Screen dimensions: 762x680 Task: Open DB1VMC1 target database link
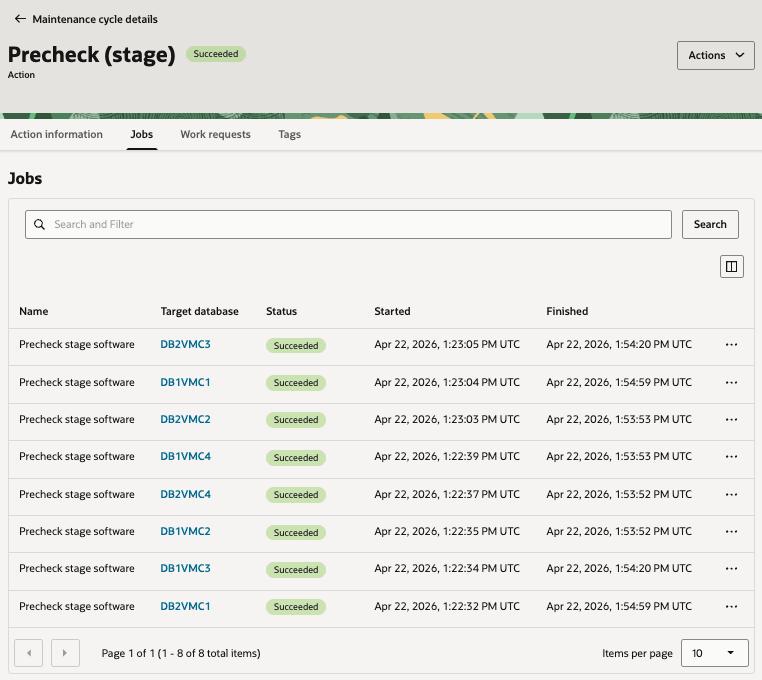(x=185, y=382)
